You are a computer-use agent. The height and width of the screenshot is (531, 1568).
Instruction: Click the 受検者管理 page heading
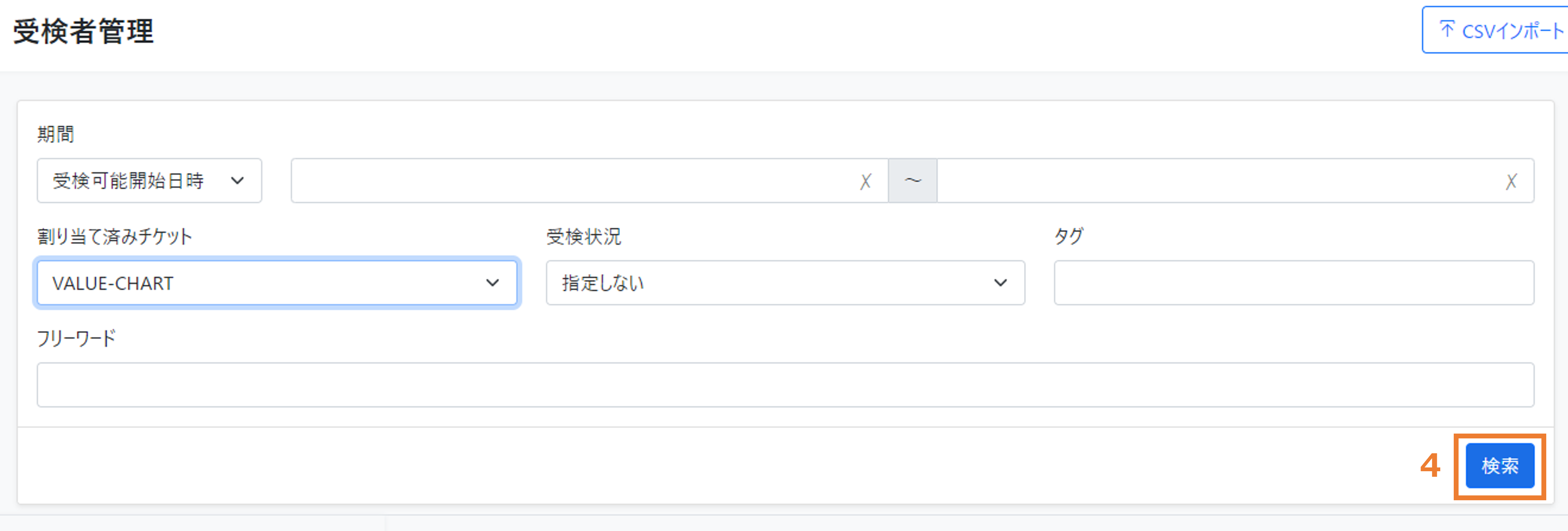(84, 31)
